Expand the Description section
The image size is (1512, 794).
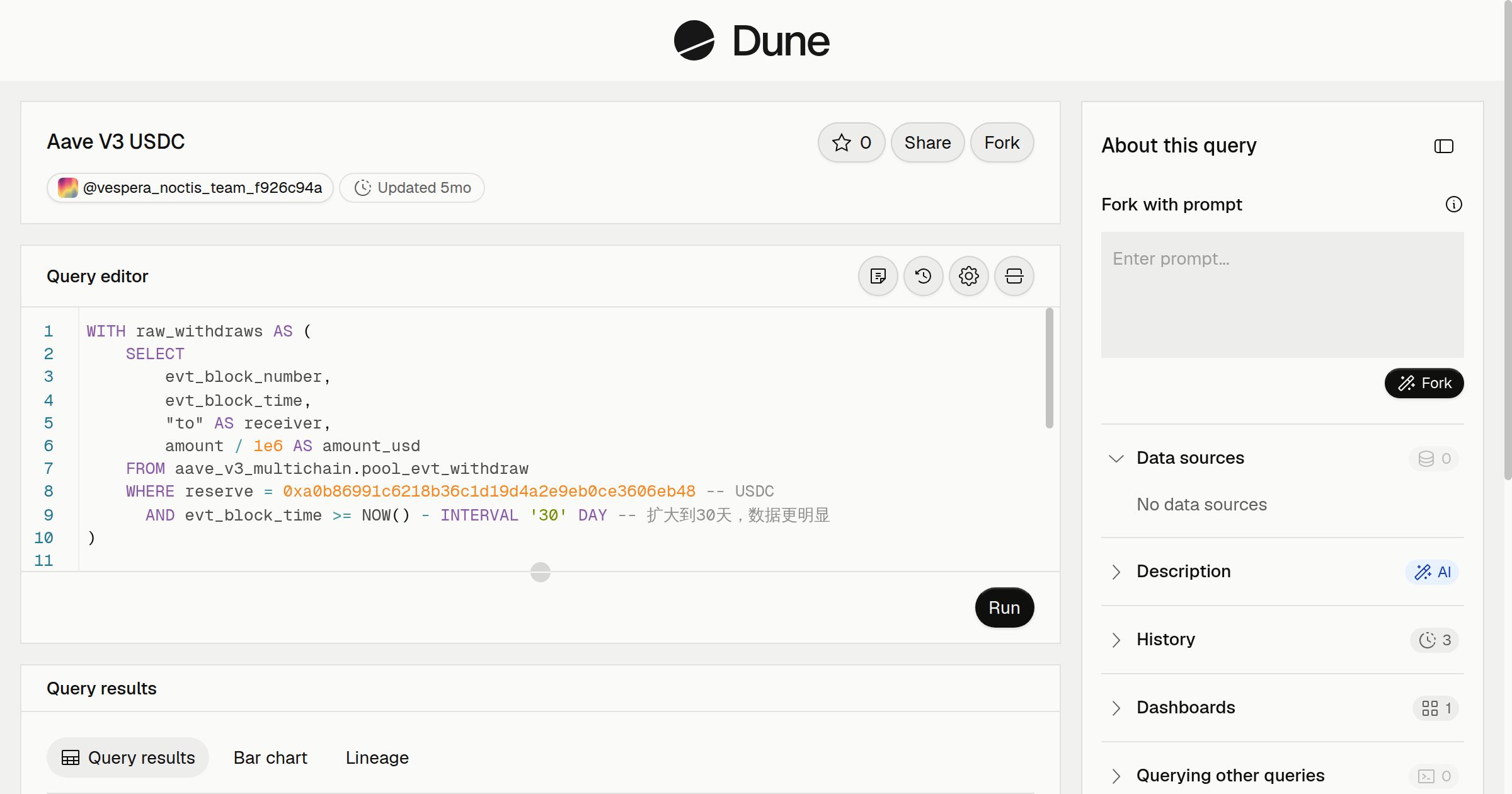point(1116,572)
